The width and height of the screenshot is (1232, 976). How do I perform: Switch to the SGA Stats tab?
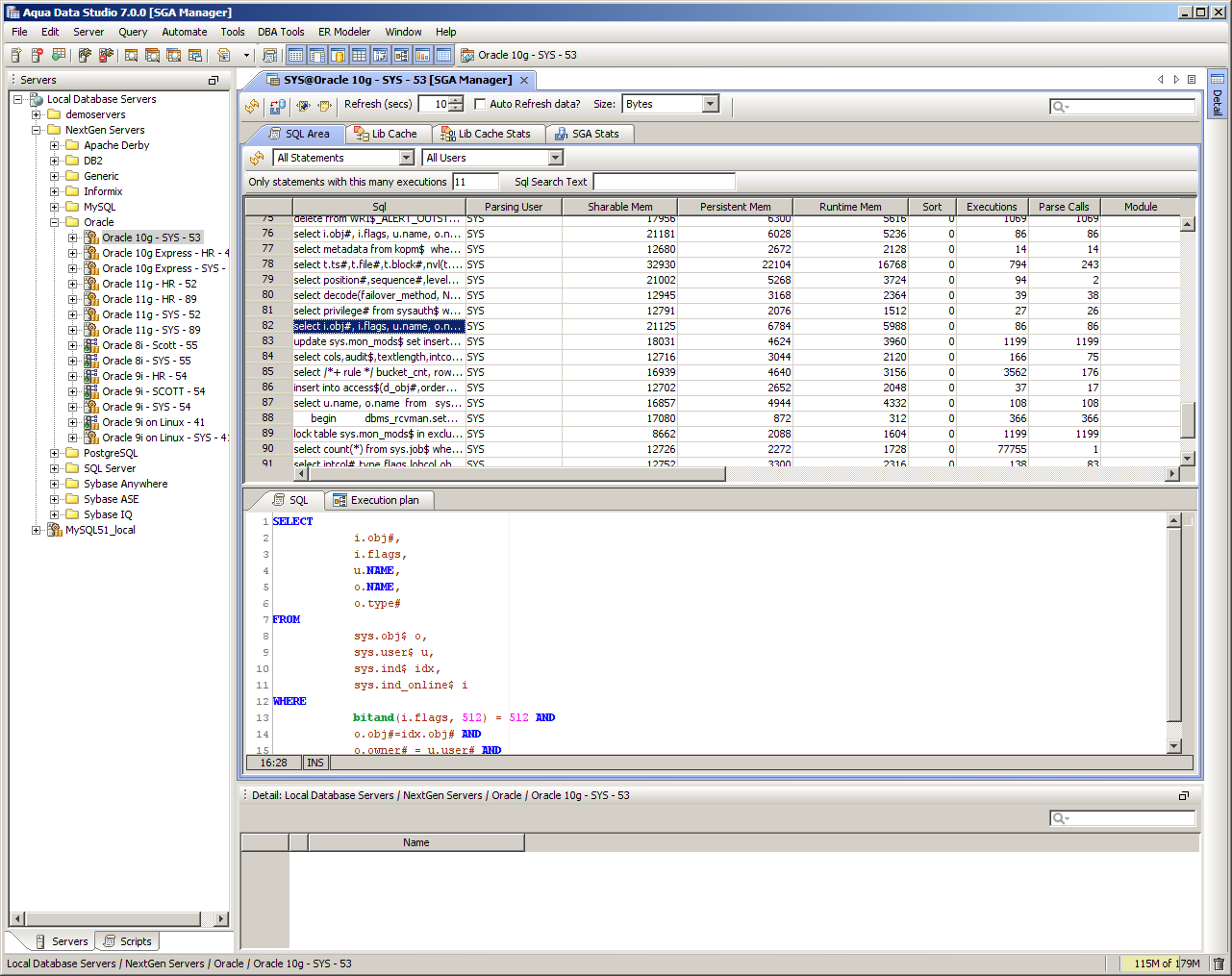pos(588,134)
